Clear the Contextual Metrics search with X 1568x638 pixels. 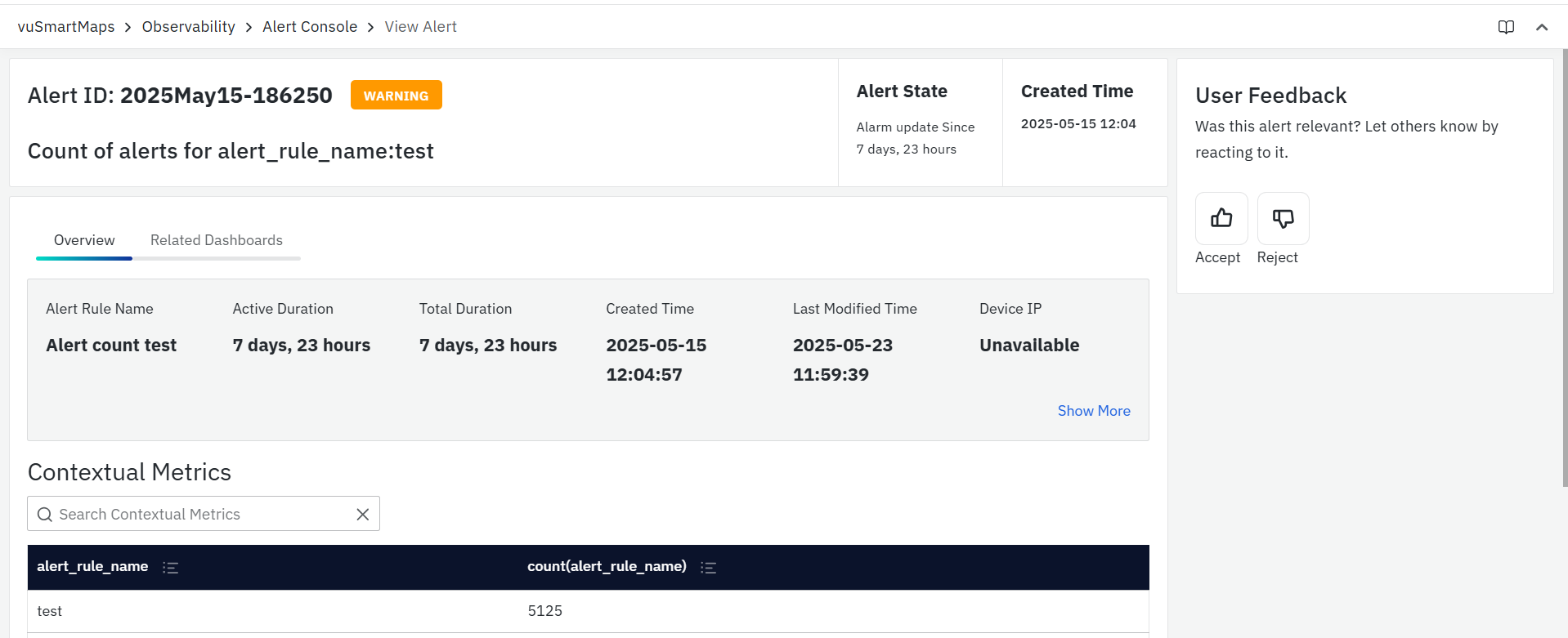363,514
